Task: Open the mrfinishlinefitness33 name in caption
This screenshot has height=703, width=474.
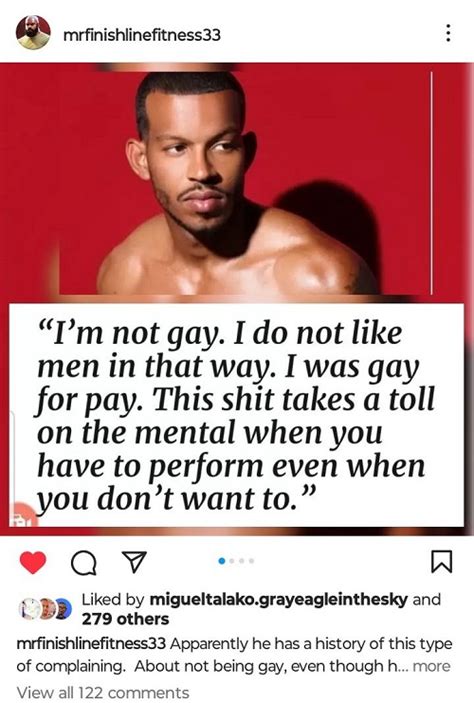Action: tap(91, 644)
